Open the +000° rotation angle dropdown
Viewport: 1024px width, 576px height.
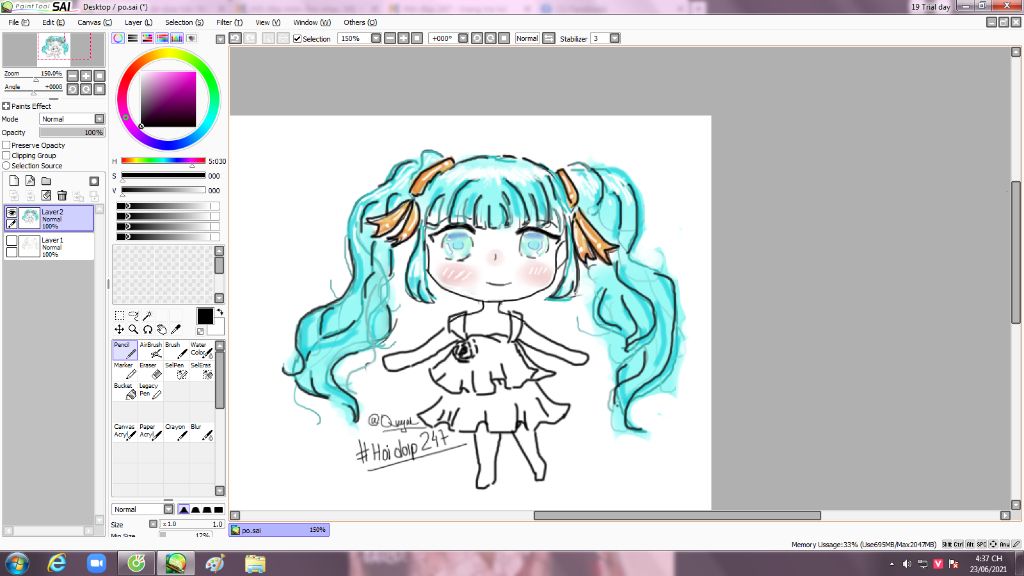tap(463, 39)
